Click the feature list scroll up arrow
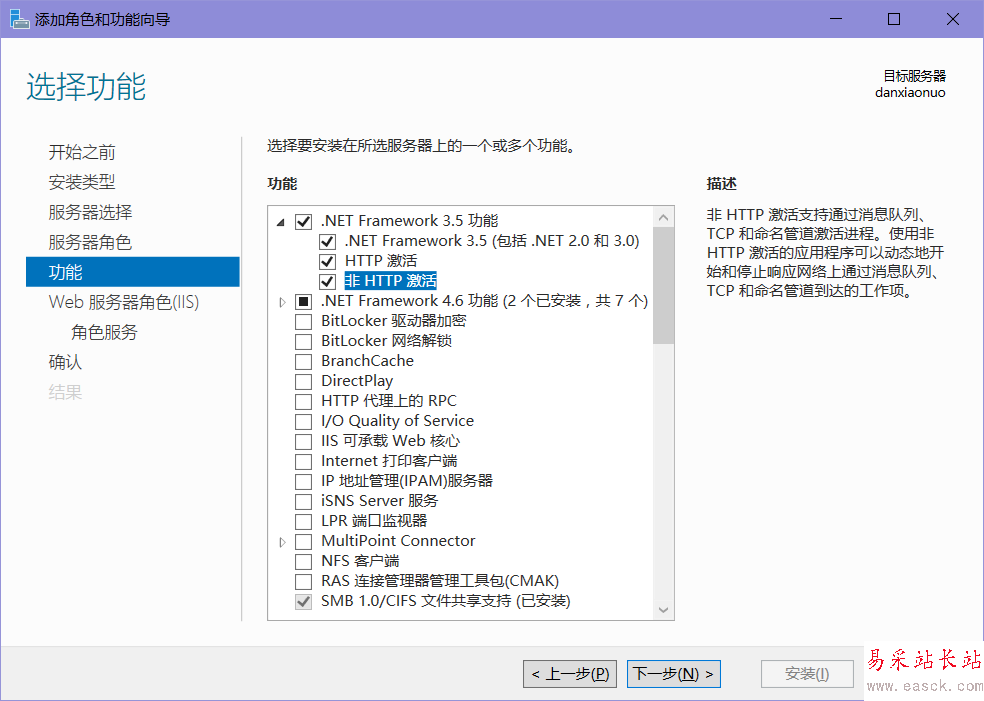The width and height of the screenshot is (984, 701). [663, 218]
